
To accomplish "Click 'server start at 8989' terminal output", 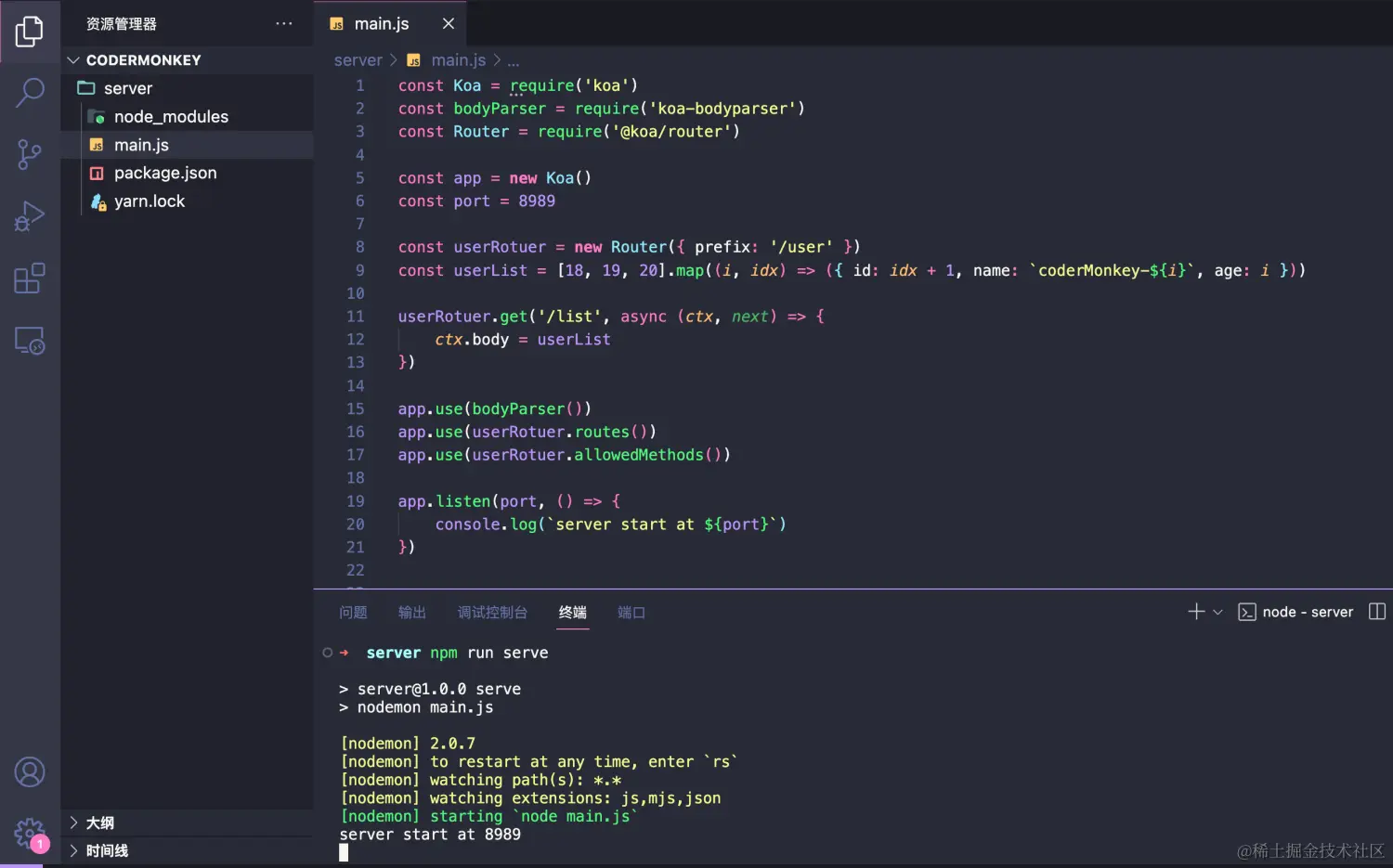I will pos(430,835).
